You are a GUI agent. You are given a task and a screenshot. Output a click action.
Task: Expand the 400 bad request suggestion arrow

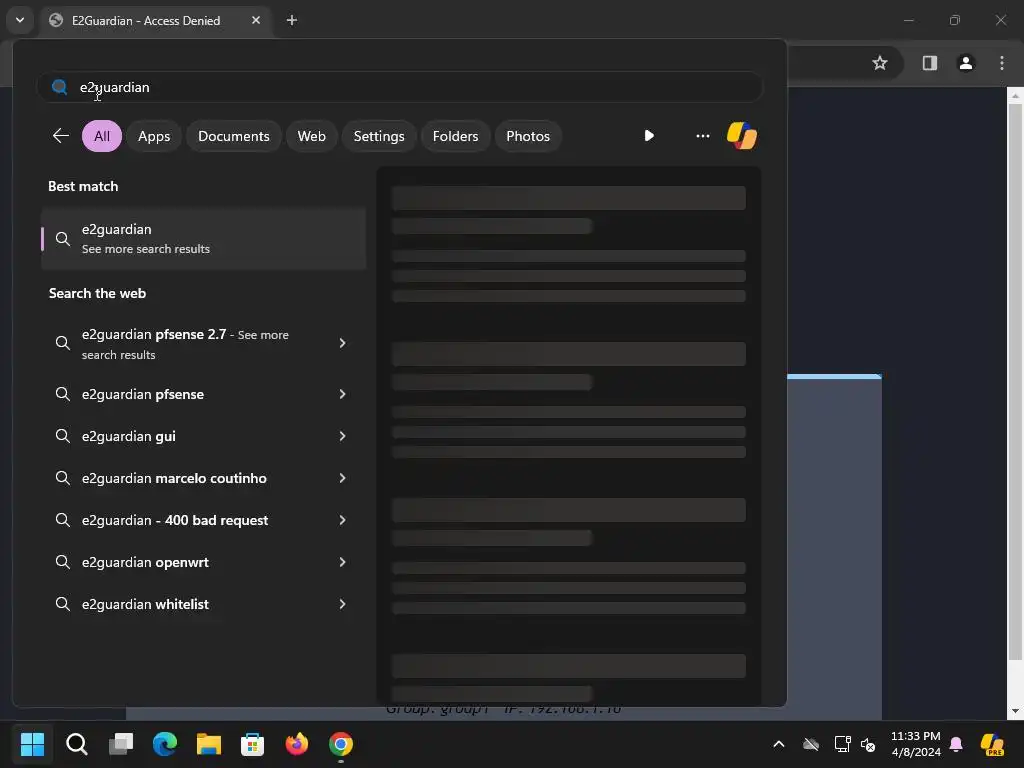click(x=342, y=520)
